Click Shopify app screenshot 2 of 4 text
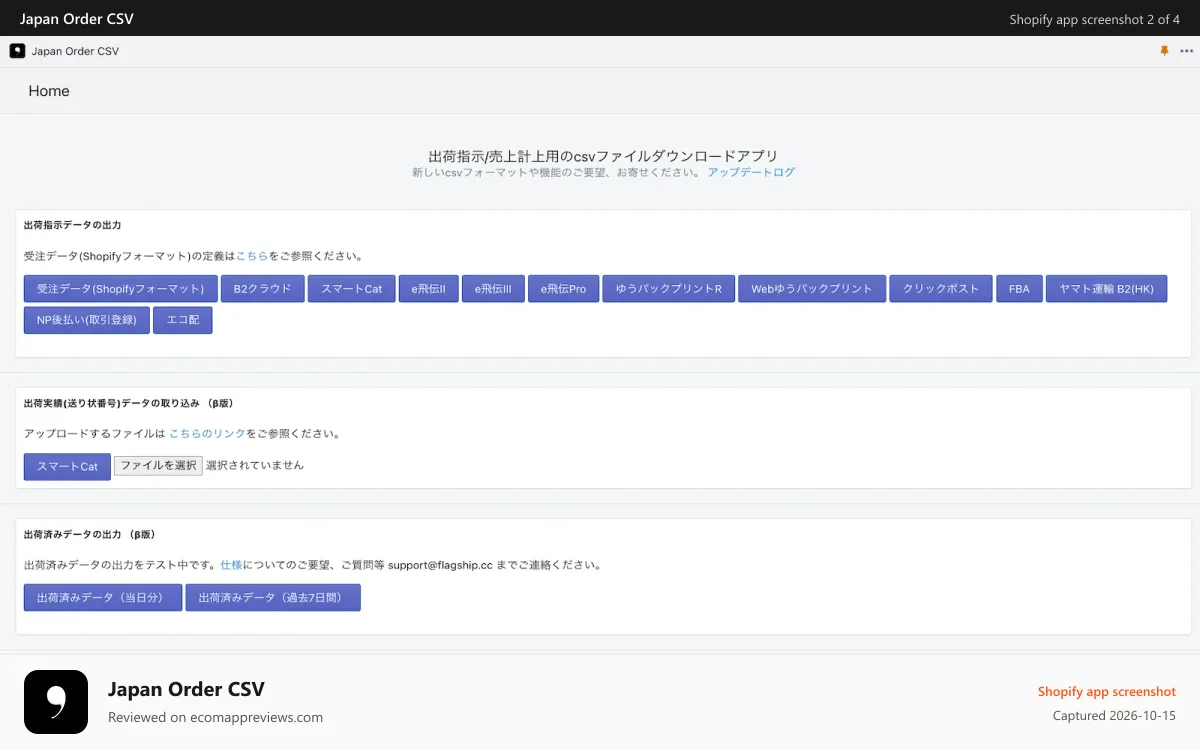Screen dimensions: 1200x750 tap(1095, 19)
